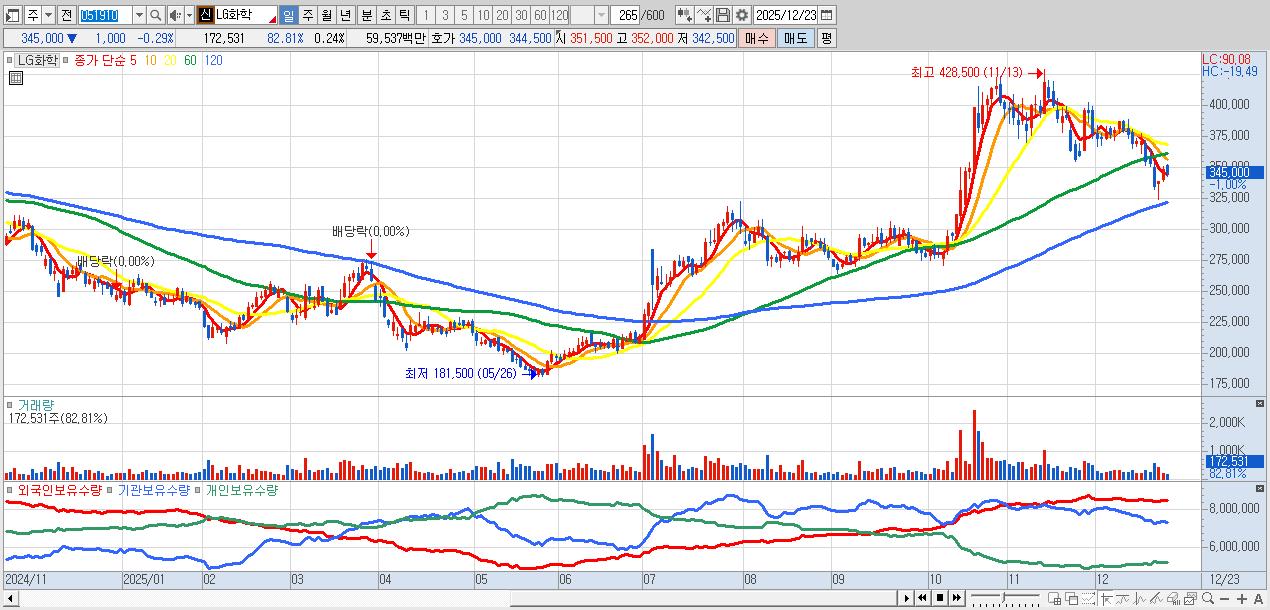Choose interval 3 button
The image size is (1270, 610).
(445, 15)
